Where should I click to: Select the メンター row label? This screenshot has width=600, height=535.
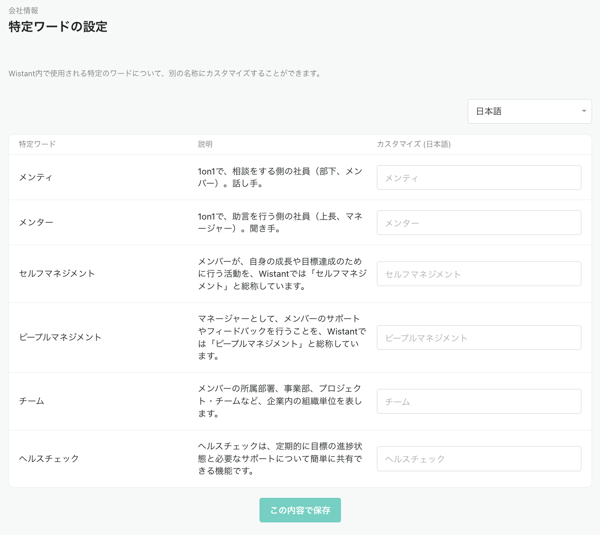36,223
